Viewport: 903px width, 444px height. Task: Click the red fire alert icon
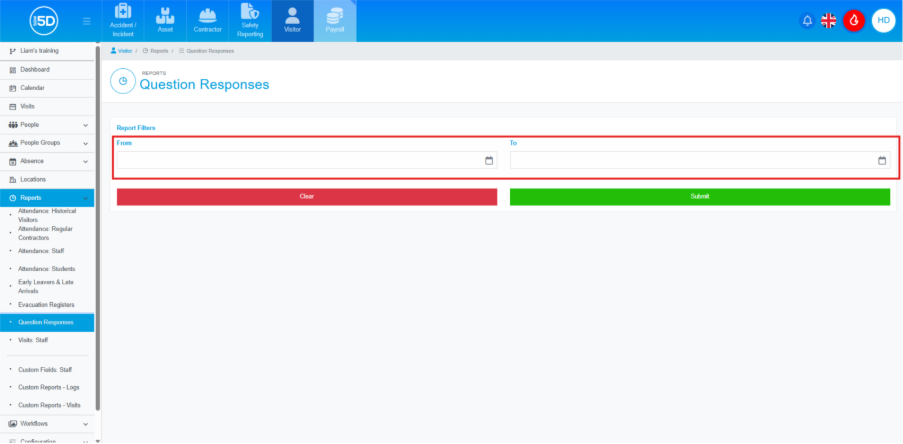coord(854,21)
